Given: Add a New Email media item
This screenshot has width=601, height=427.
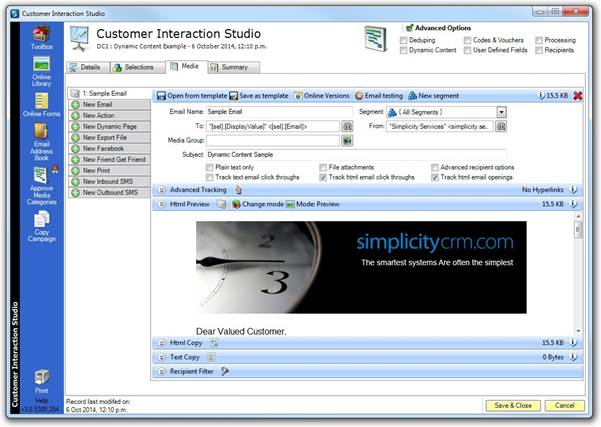Looking at the screenshot, I should tap(110, 105).
